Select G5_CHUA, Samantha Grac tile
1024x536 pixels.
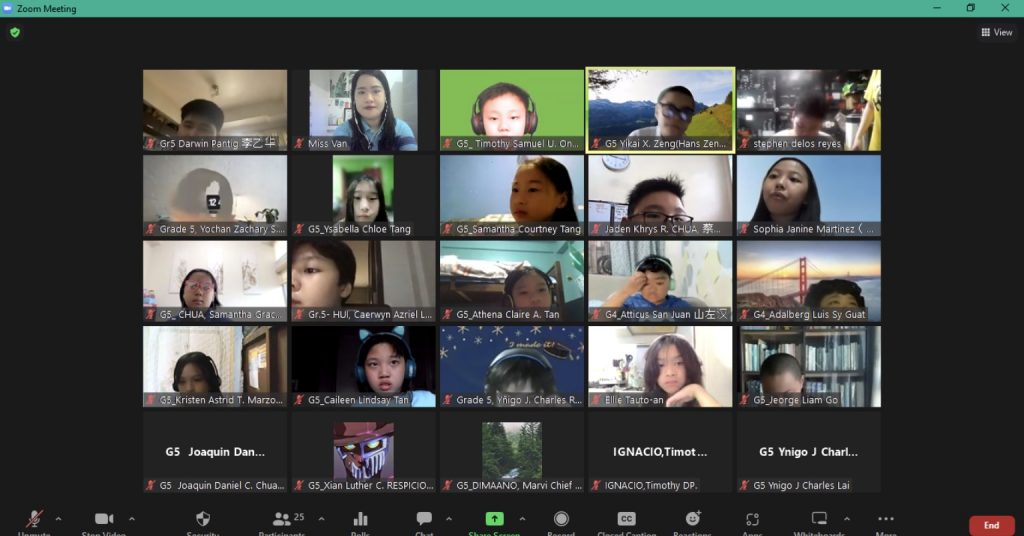pyautogui.click(x=215, y=281)
